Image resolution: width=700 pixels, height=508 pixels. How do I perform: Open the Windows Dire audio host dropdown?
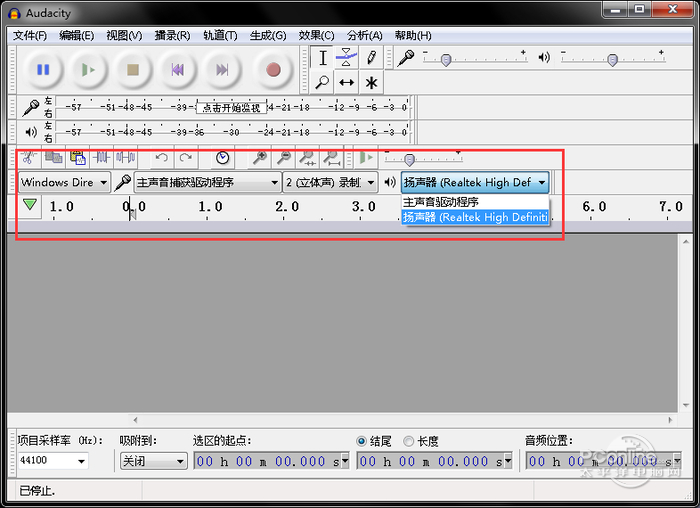[64, 182]
